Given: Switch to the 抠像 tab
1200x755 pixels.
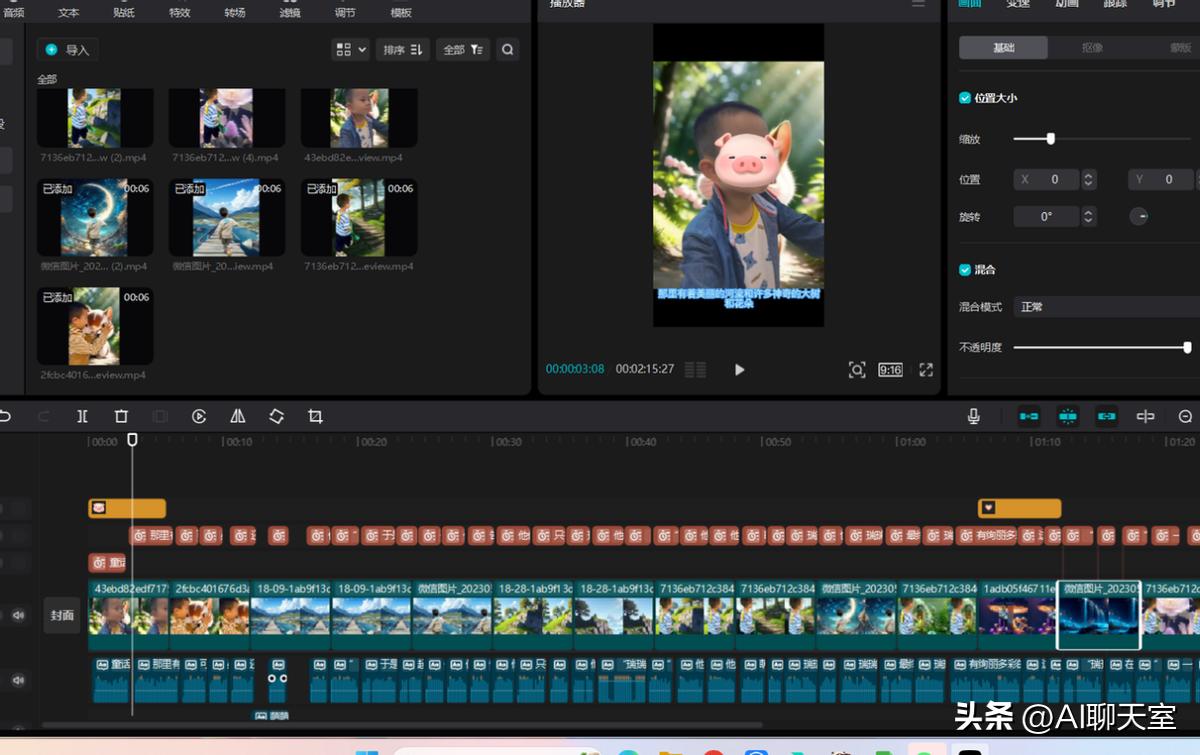Looking at the screenshot, I should [x=1092, y=48].
